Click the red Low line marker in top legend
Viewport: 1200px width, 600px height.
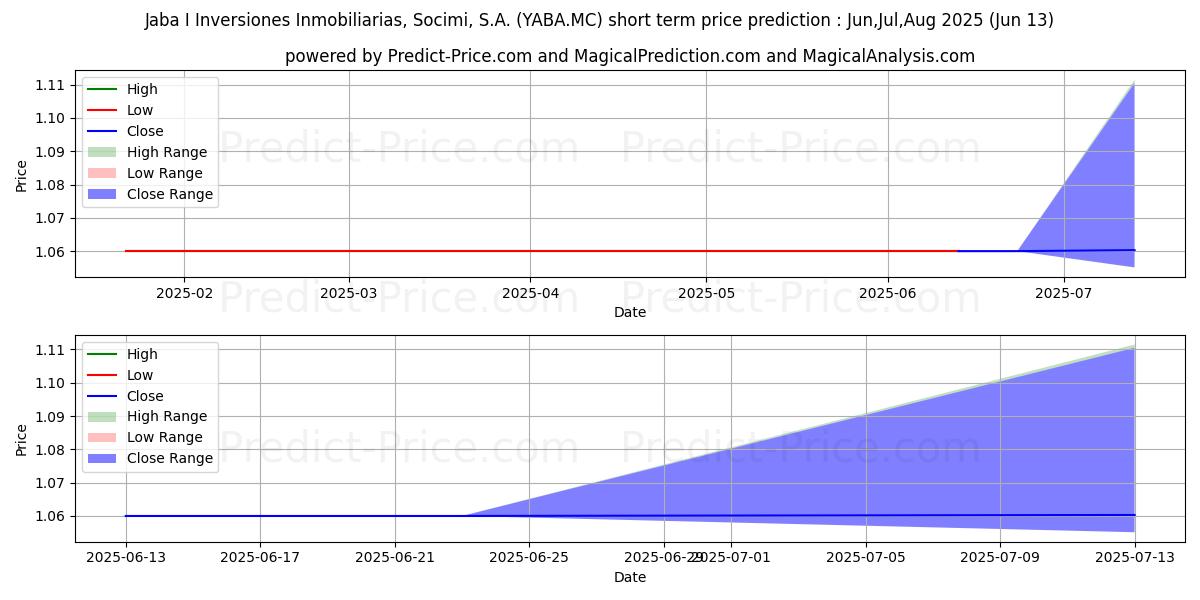click(102, 110)
